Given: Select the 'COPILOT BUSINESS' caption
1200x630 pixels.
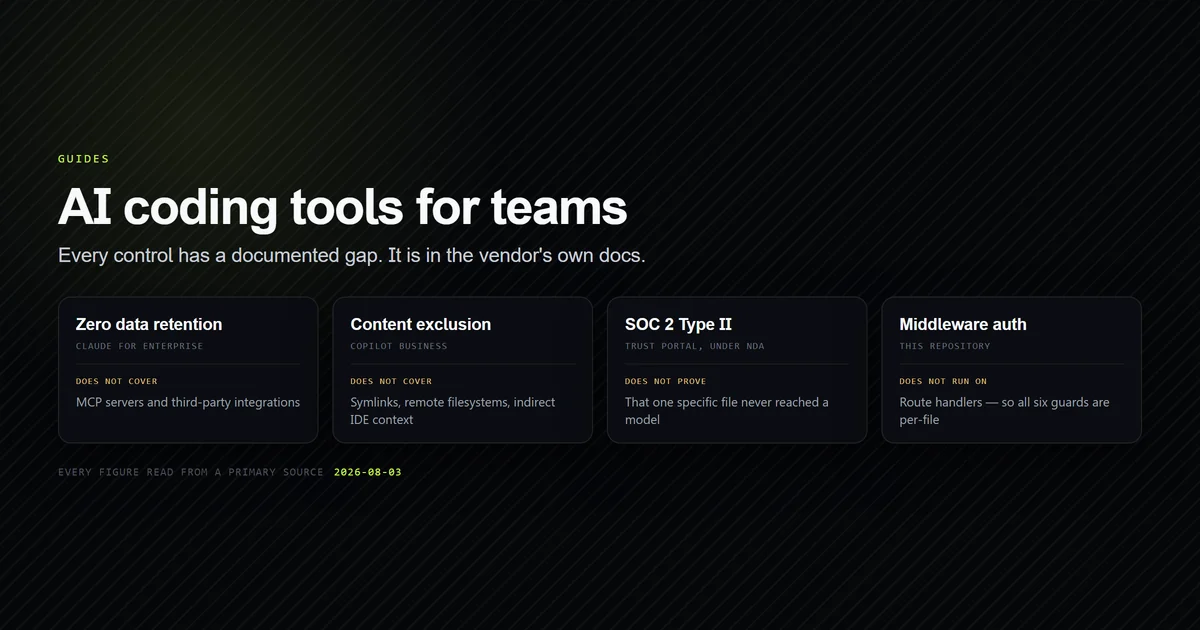Looking at the screenshot, I should [399, 346].
